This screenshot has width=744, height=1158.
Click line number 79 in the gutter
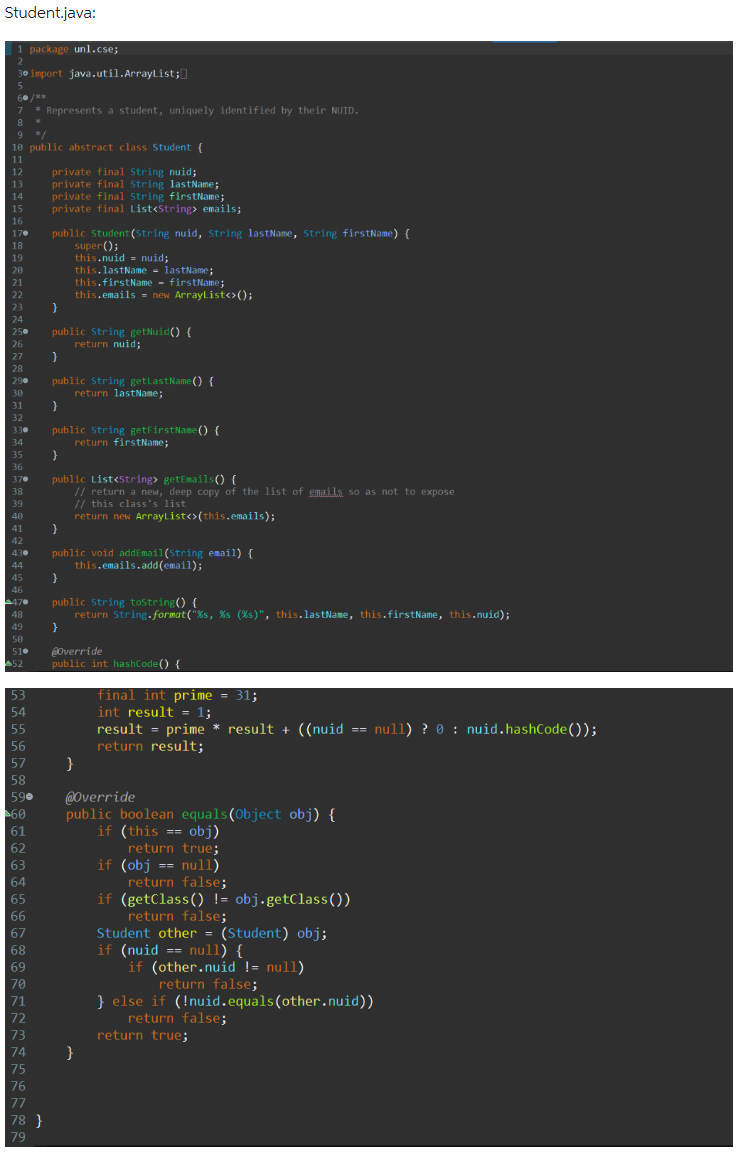pyautogui.click(x=18, y=1137)
